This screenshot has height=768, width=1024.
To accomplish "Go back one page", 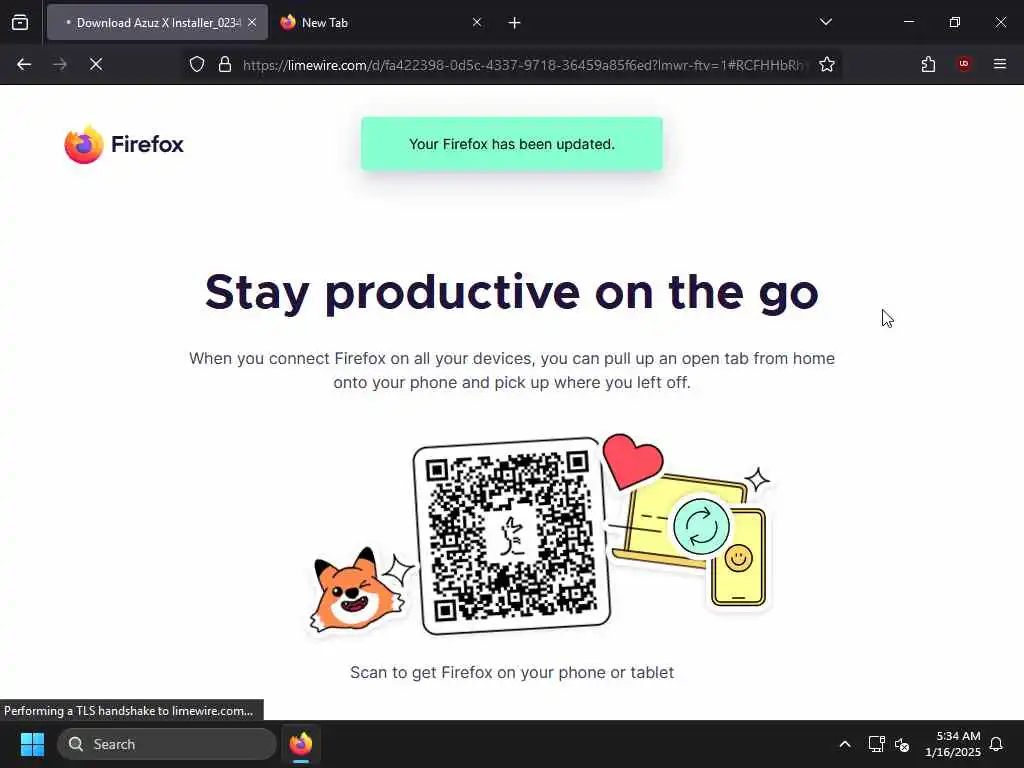I will pyautogui.click(x=24, y=64).
